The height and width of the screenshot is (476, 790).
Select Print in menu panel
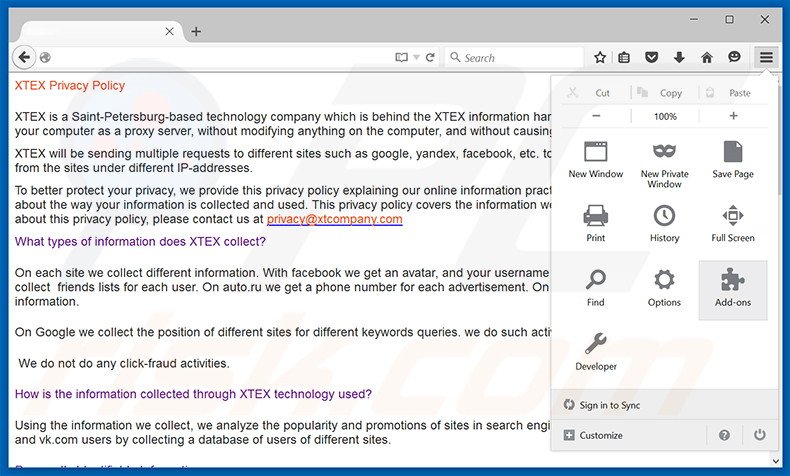tap(596, 223)
